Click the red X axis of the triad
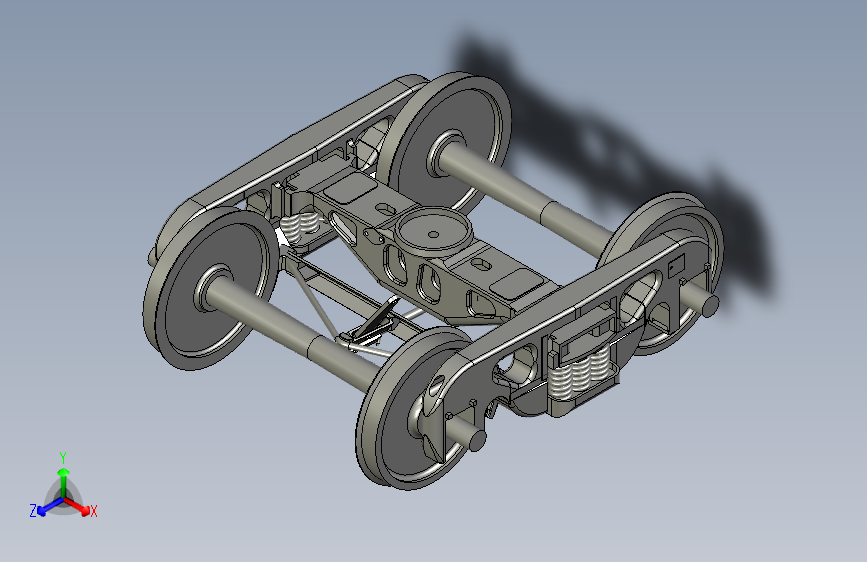Screen dimensions: 867x562 coord(77,506)
